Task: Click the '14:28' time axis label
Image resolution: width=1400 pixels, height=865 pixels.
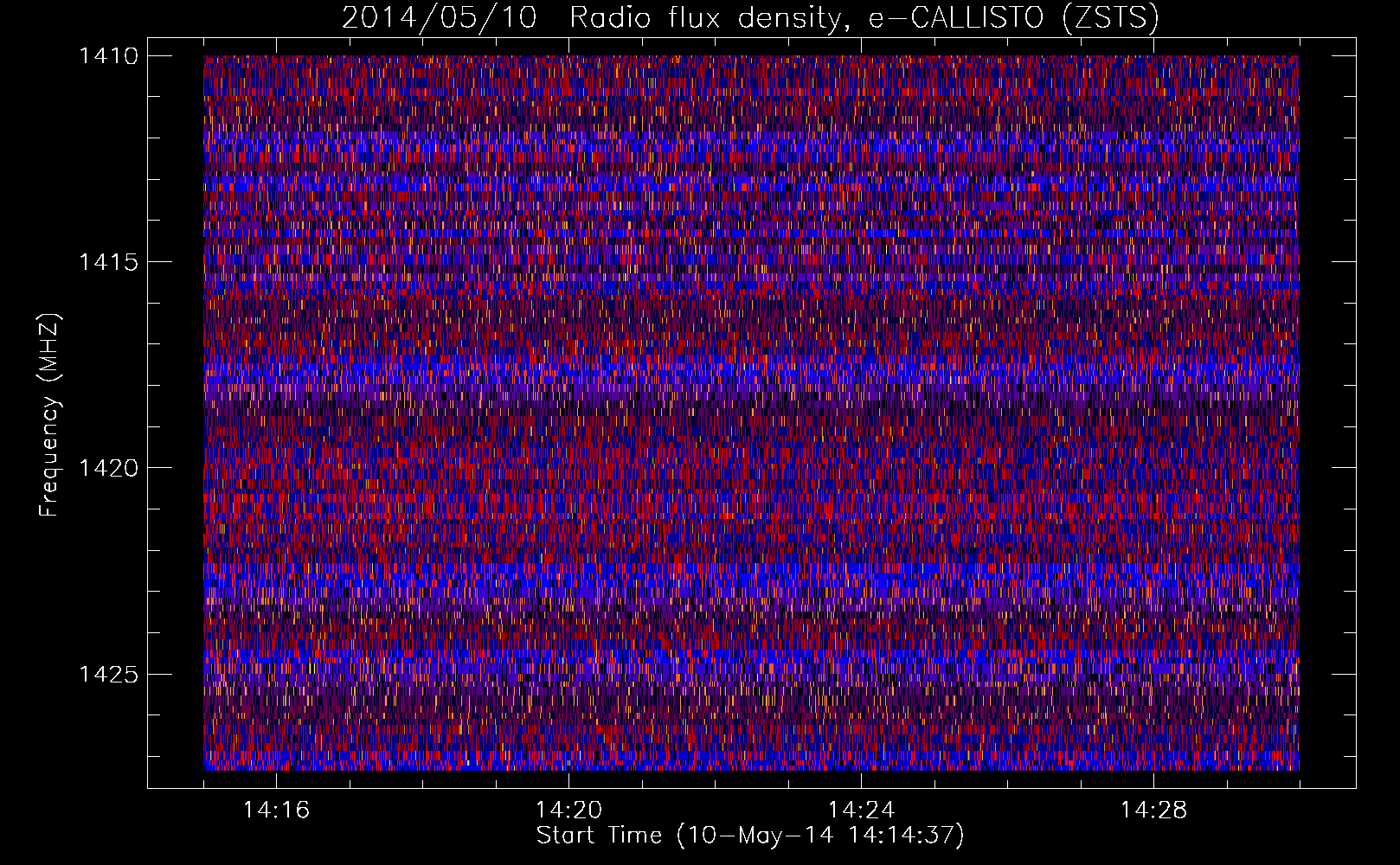Action: pyautogui.click(x=1153, y=811)
